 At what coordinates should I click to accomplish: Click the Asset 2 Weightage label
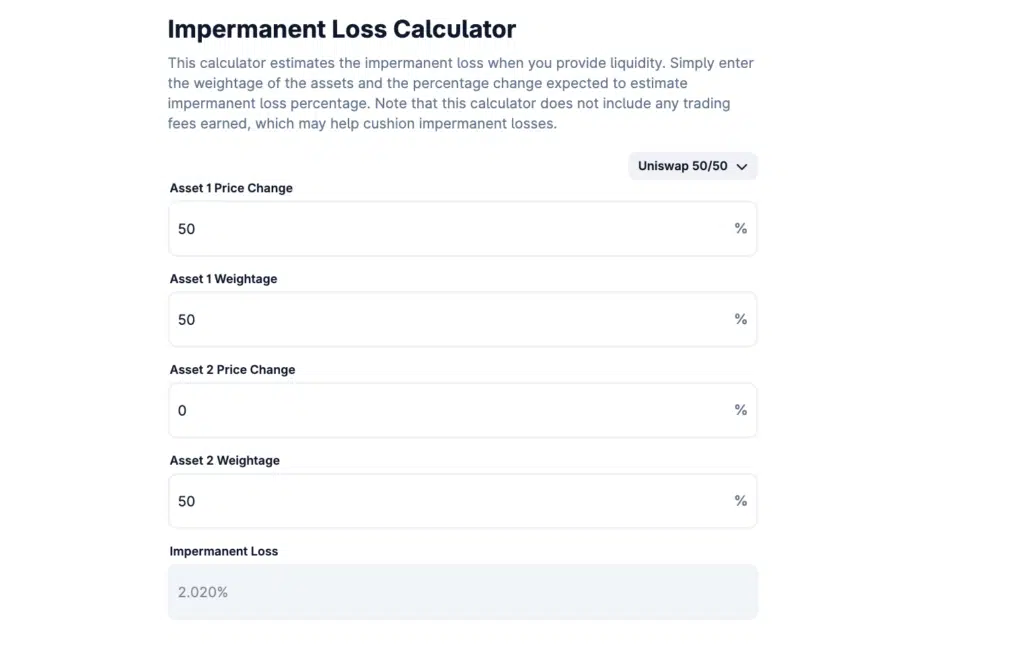click(224, 461)
